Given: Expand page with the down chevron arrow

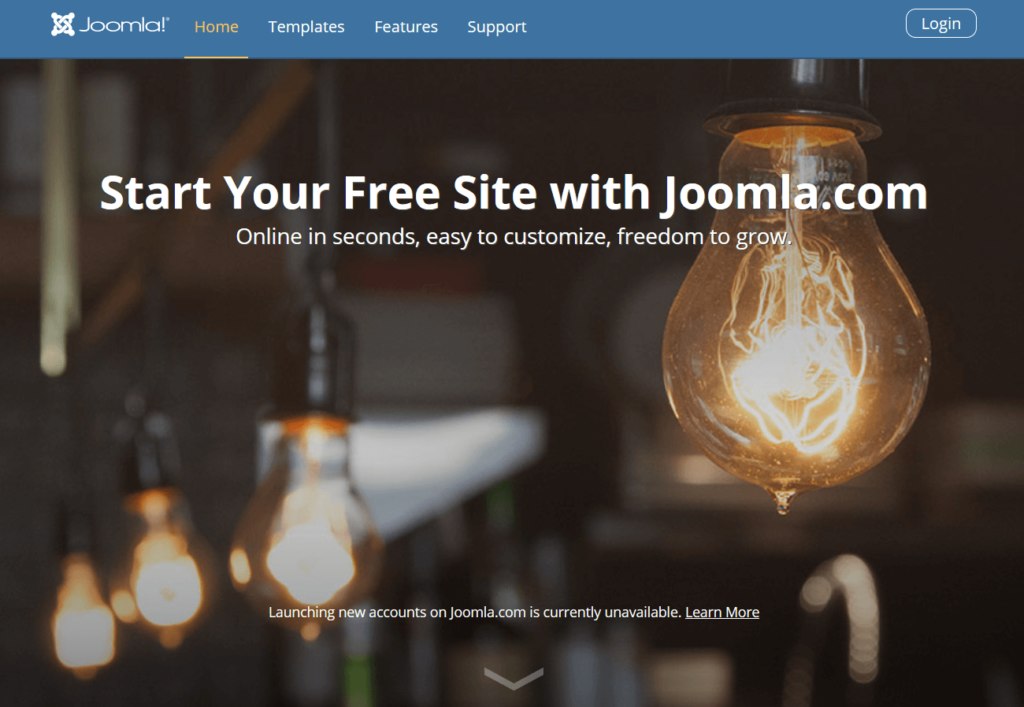Looking at the screenshot, I should (x=513, y=678).
